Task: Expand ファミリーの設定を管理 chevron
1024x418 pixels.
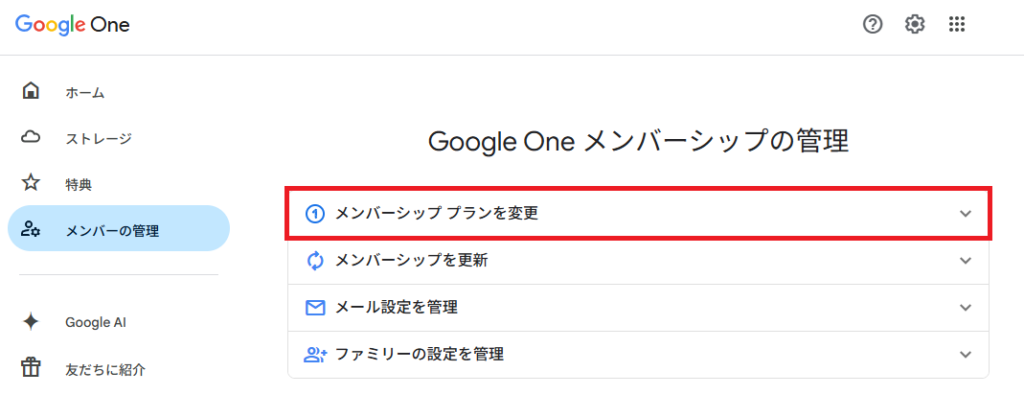Action: pos(965,354)
